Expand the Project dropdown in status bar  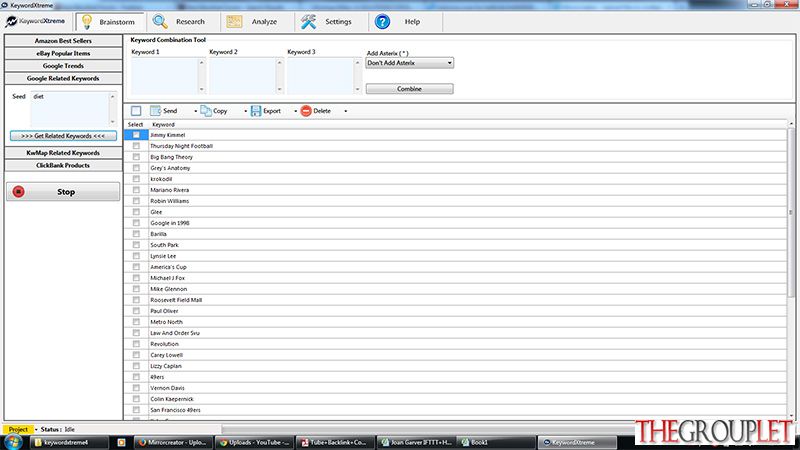point(36,430)
